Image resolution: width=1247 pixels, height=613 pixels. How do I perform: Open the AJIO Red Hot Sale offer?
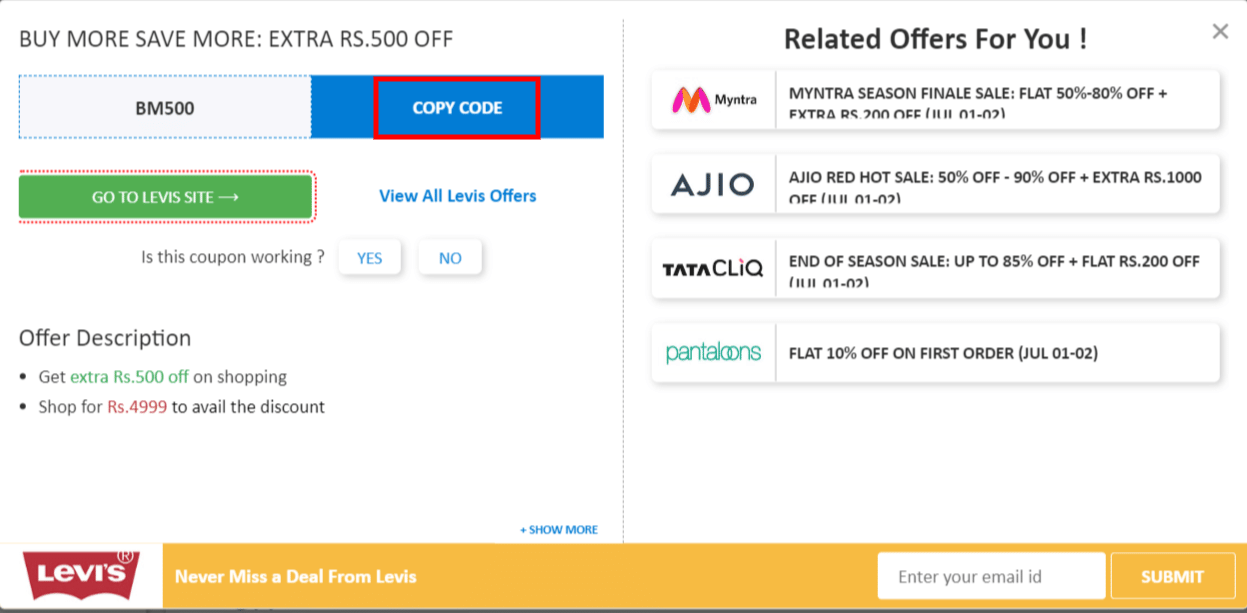995,183
